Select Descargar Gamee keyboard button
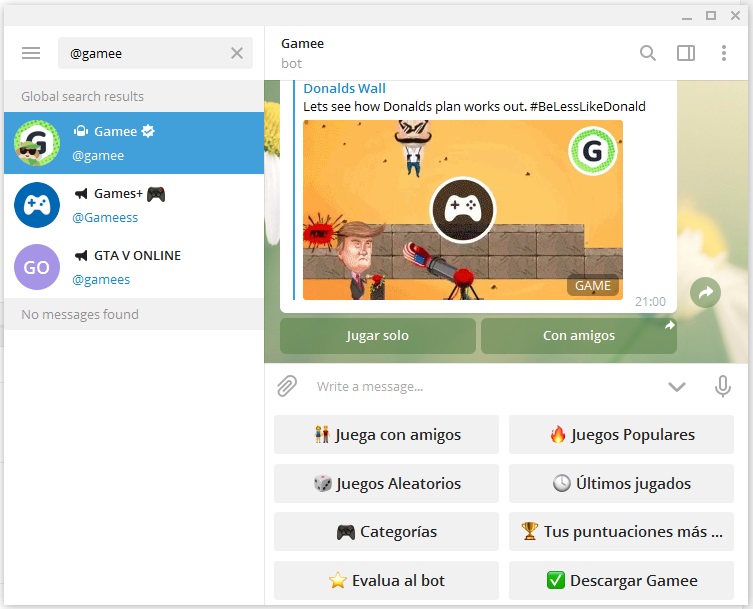 [x=621, y=581]
